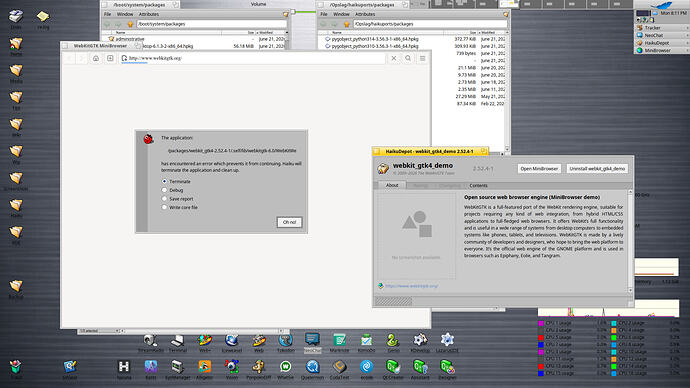Image resolution: width=690 pixels, height=388 pixels.
Task: Click magenta CPU 1 usage color swatch
Action: click(x=541, y=323)
